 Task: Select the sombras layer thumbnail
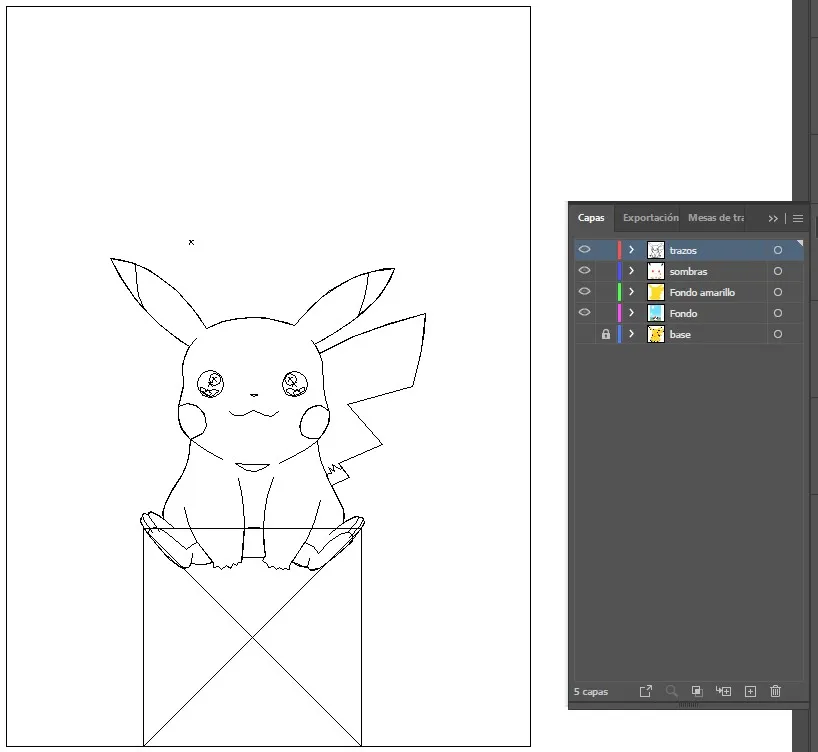point(656,271)
